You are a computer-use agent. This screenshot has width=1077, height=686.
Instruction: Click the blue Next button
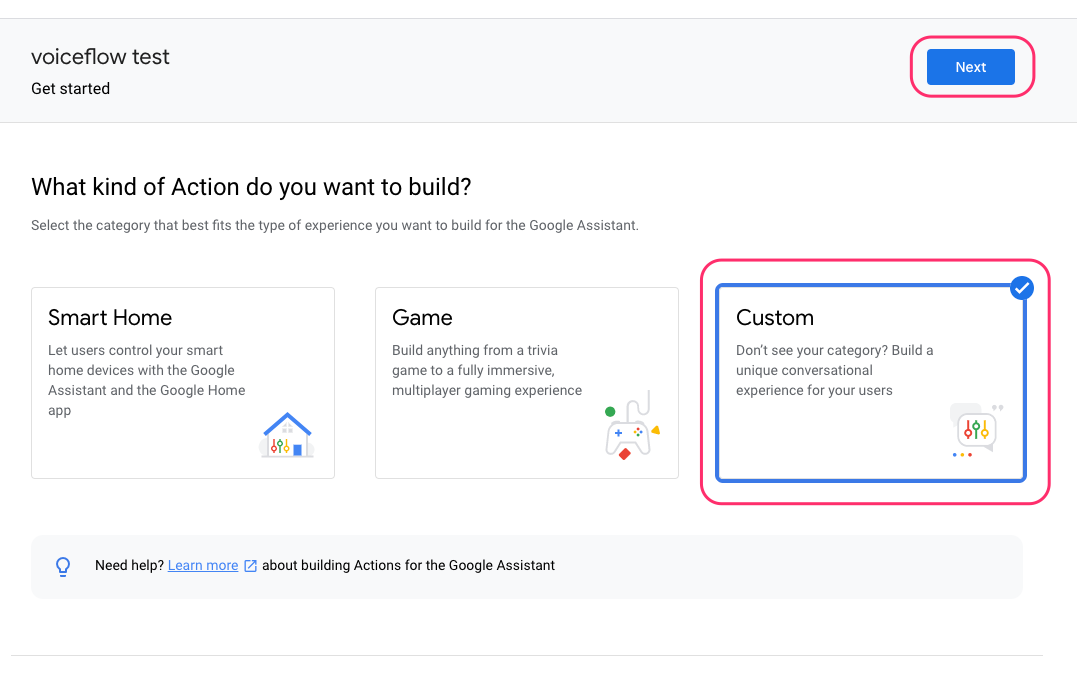click(x=970, y=67)
